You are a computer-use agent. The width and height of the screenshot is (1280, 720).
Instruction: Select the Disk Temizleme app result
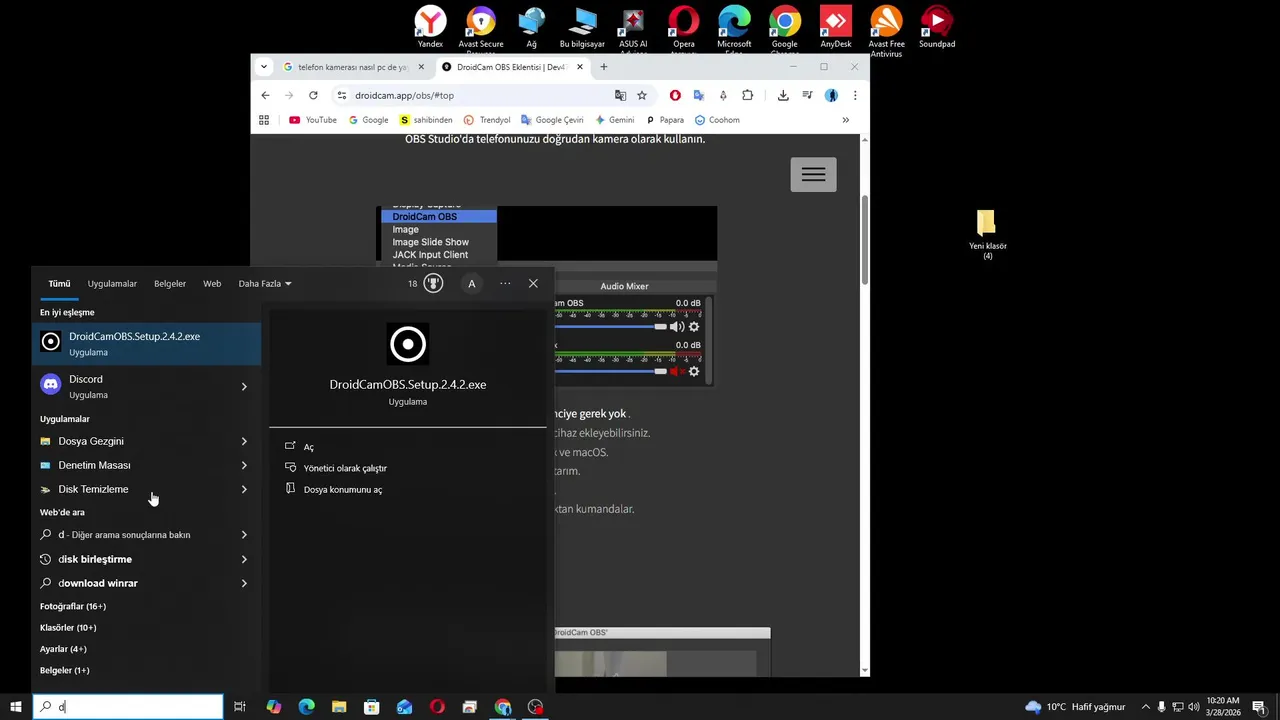[x=130, y=489]
